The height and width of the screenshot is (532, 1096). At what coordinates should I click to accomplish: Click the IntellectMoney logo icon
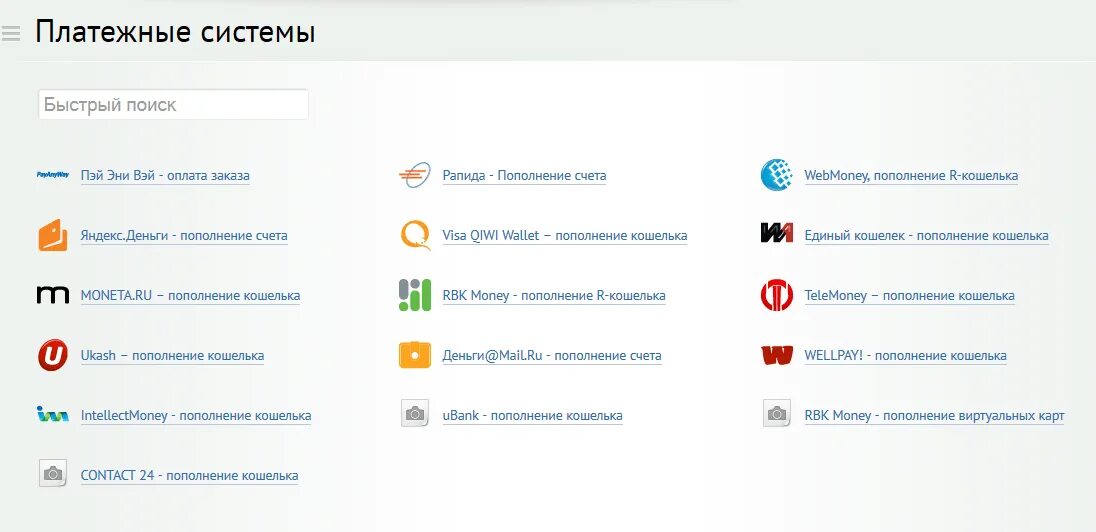(52, 415)
